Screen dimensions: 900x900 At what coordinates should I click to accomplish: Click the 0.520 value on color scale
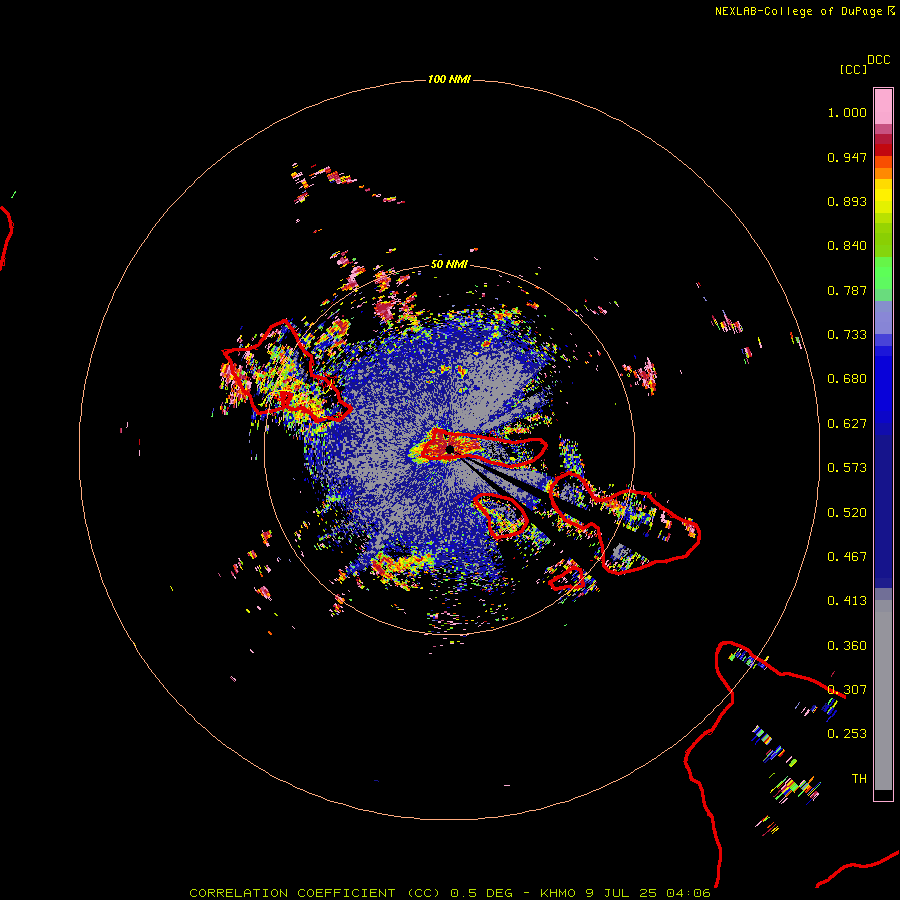point(847,513)
